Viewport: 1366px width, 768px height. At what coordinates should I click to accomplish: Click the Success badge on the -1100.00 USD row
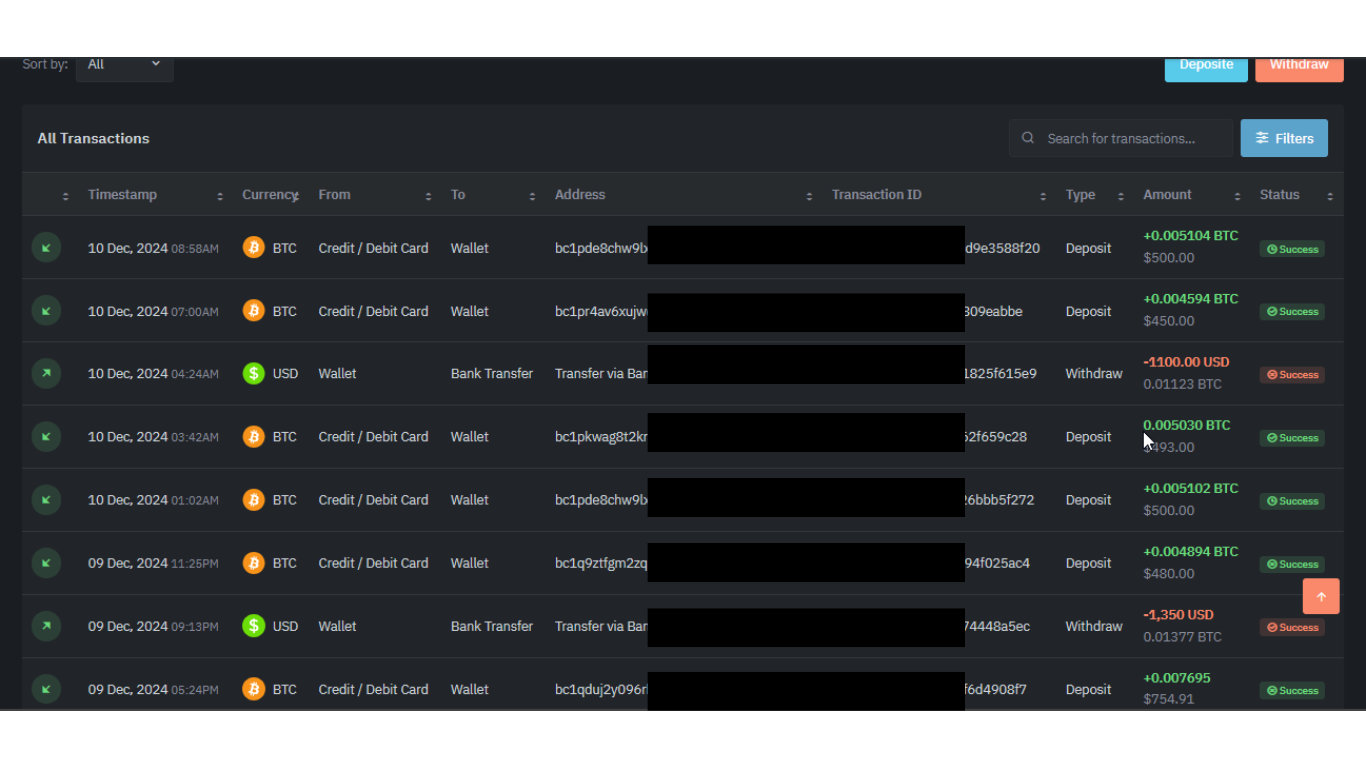point(1292,375)
